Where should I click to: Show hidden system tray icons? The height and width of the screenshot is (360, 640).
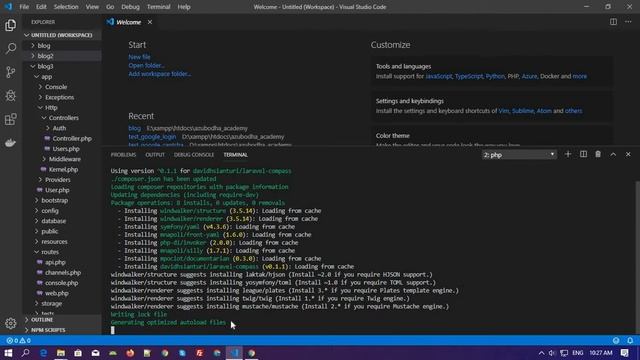click(541, 353)
